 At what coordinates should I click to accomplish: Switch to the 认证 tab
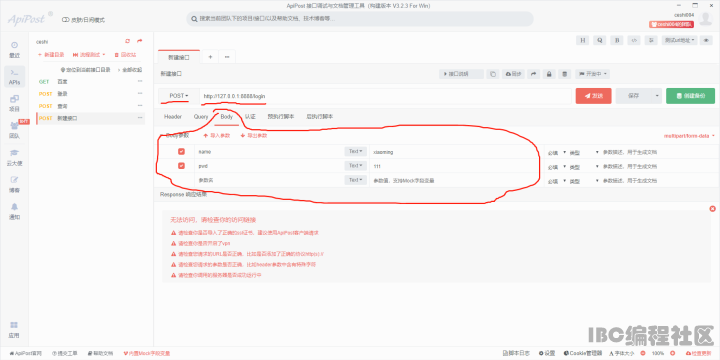coord(250,117)
